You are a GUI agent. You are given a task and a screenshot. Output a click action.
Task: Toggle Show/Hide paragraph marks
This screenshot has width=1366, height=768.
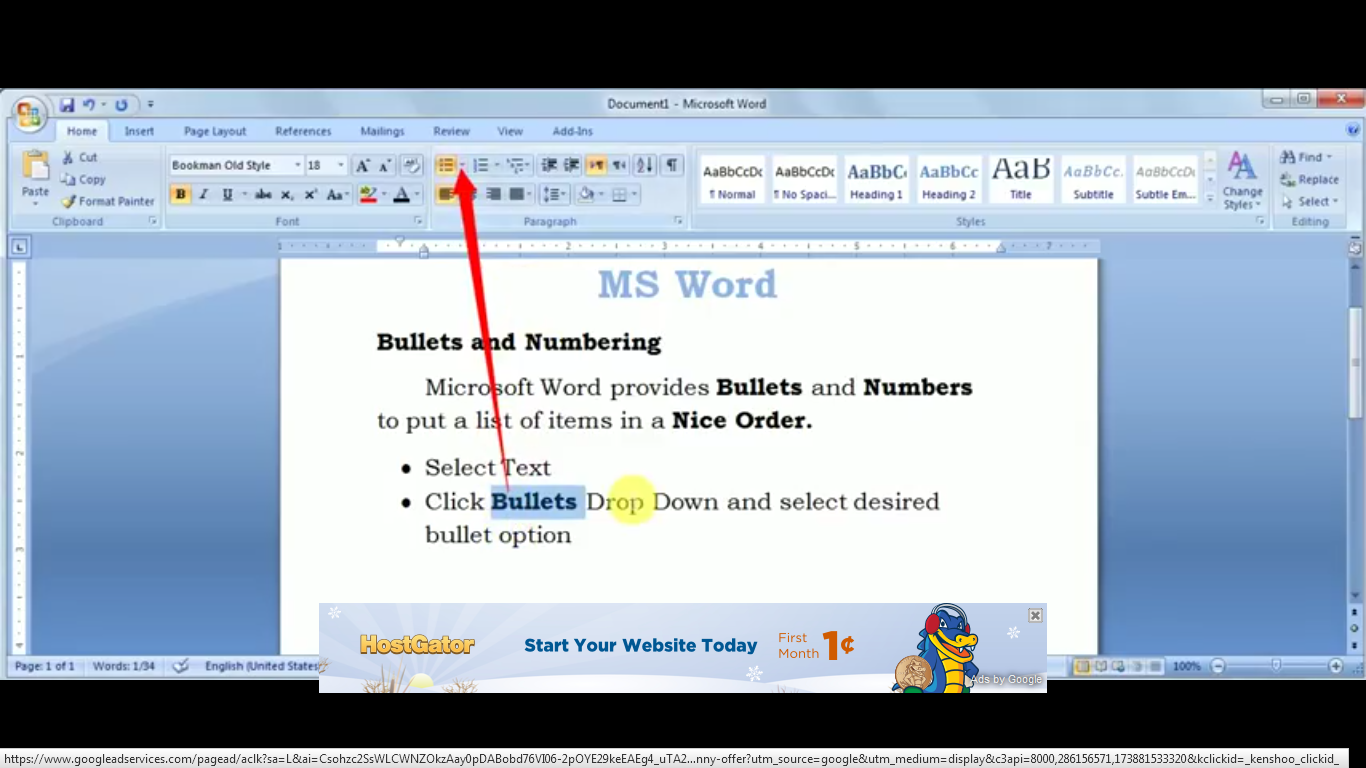tap(672, 165)
